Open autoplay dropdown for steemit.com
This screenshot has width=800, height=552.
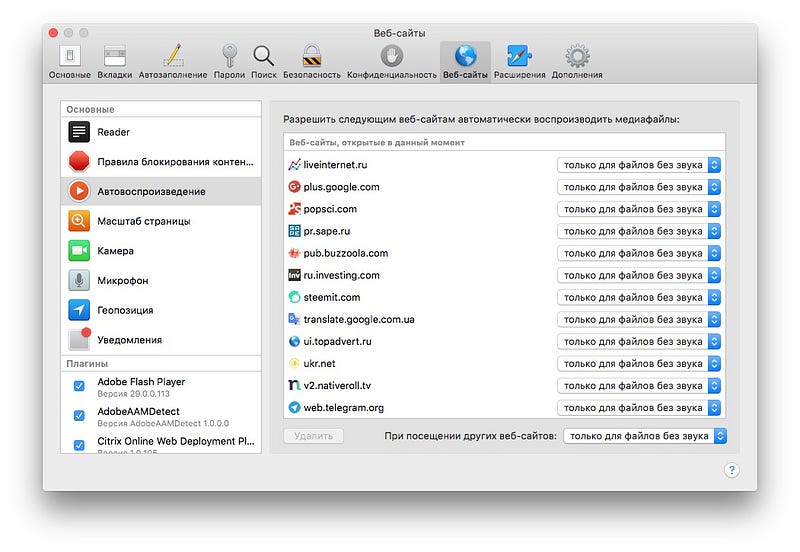[x=639, y=297]
